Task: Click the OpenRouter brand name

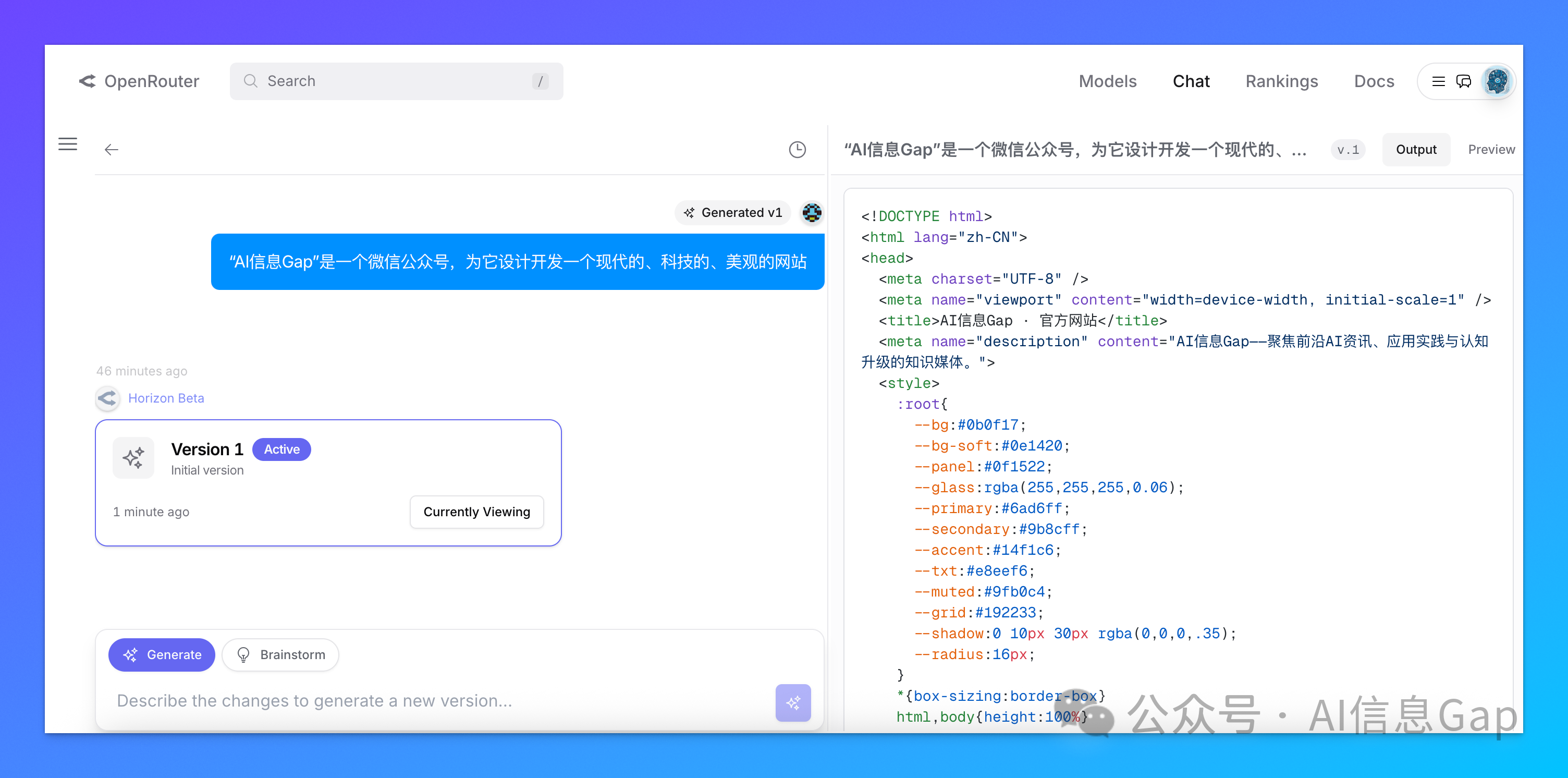Action: (x=152, y=81)
